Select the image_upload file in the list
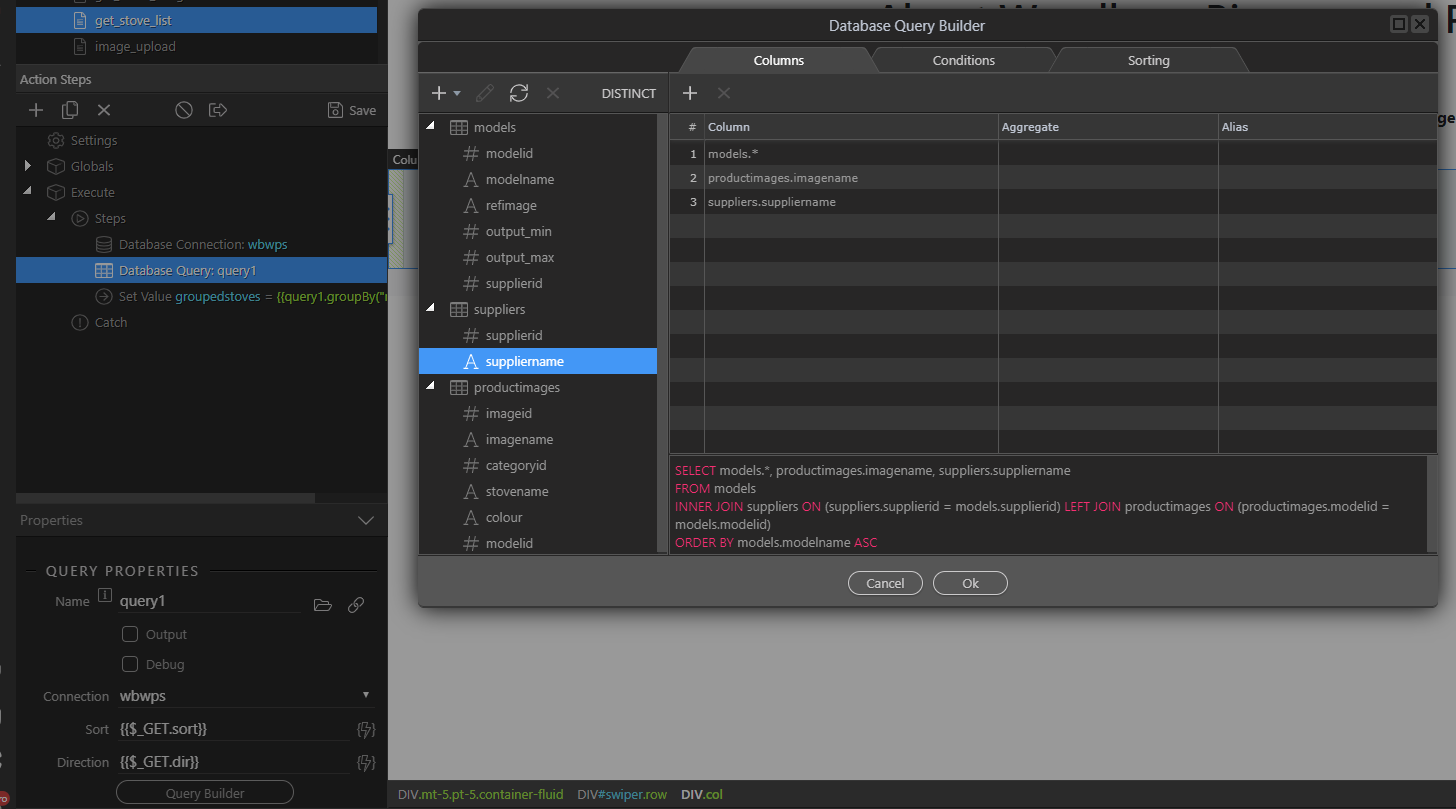The height and width of the screenshot is (809, 1456). [x=135, y=46]
